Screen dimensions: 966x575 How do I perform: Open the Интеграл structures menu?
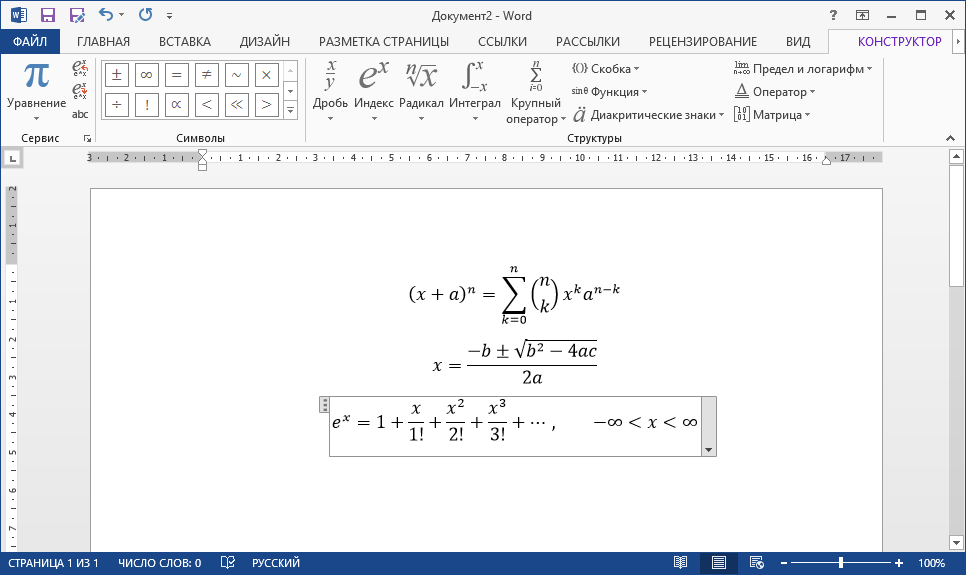(474, 91)
